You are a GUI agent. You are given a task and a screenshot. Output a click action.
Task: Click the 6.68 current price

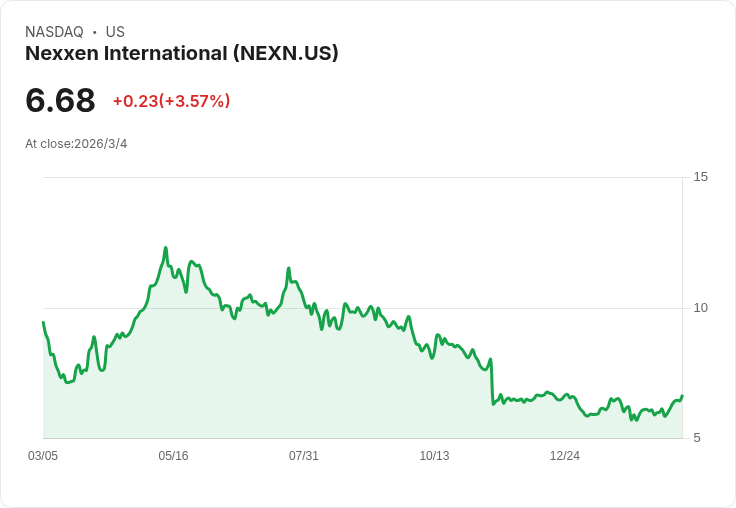click(60, 101)
